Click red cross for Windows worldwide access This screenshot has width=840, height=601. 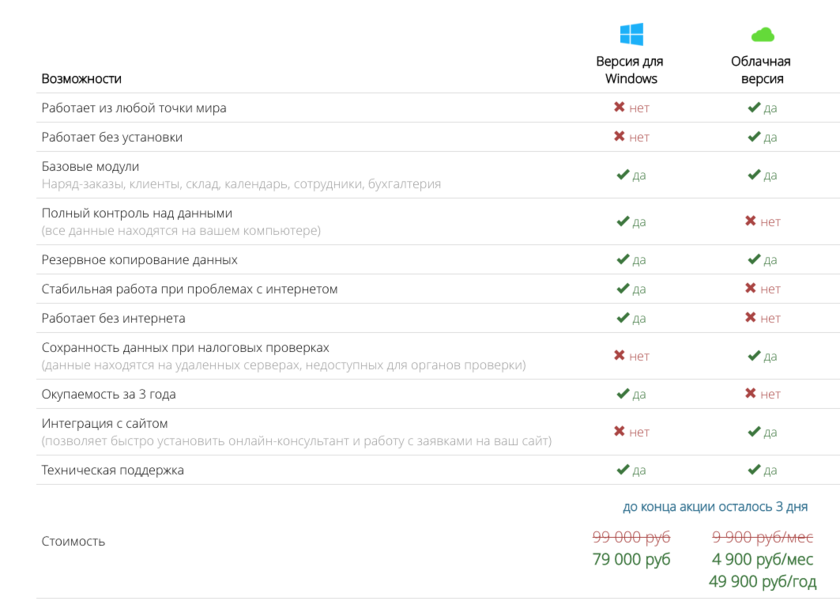tap(620, 108)
